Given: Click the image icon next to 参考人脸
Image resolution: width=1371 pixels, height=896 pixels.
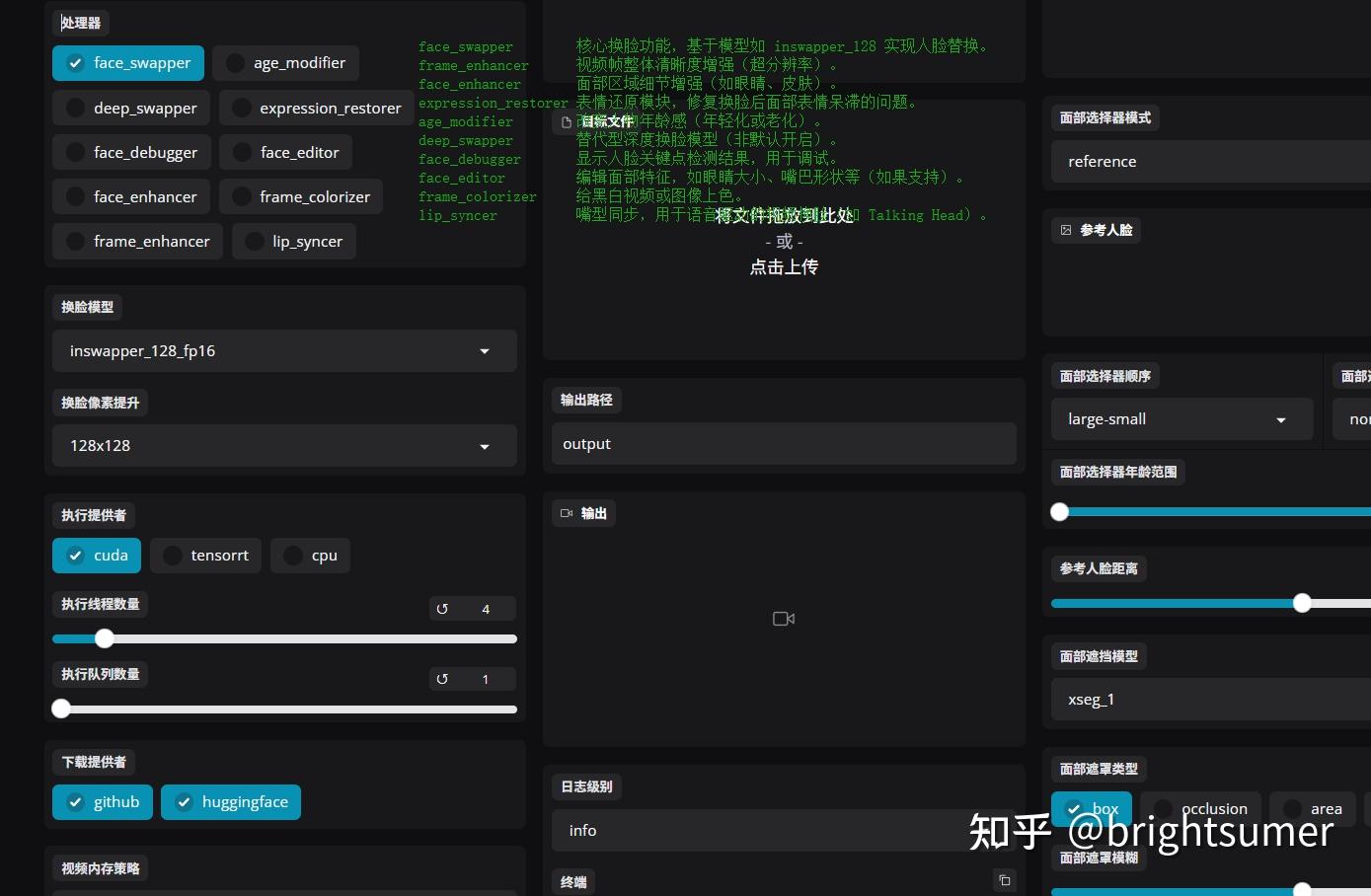Looking at the screenshot, I should click(1065, 230).
